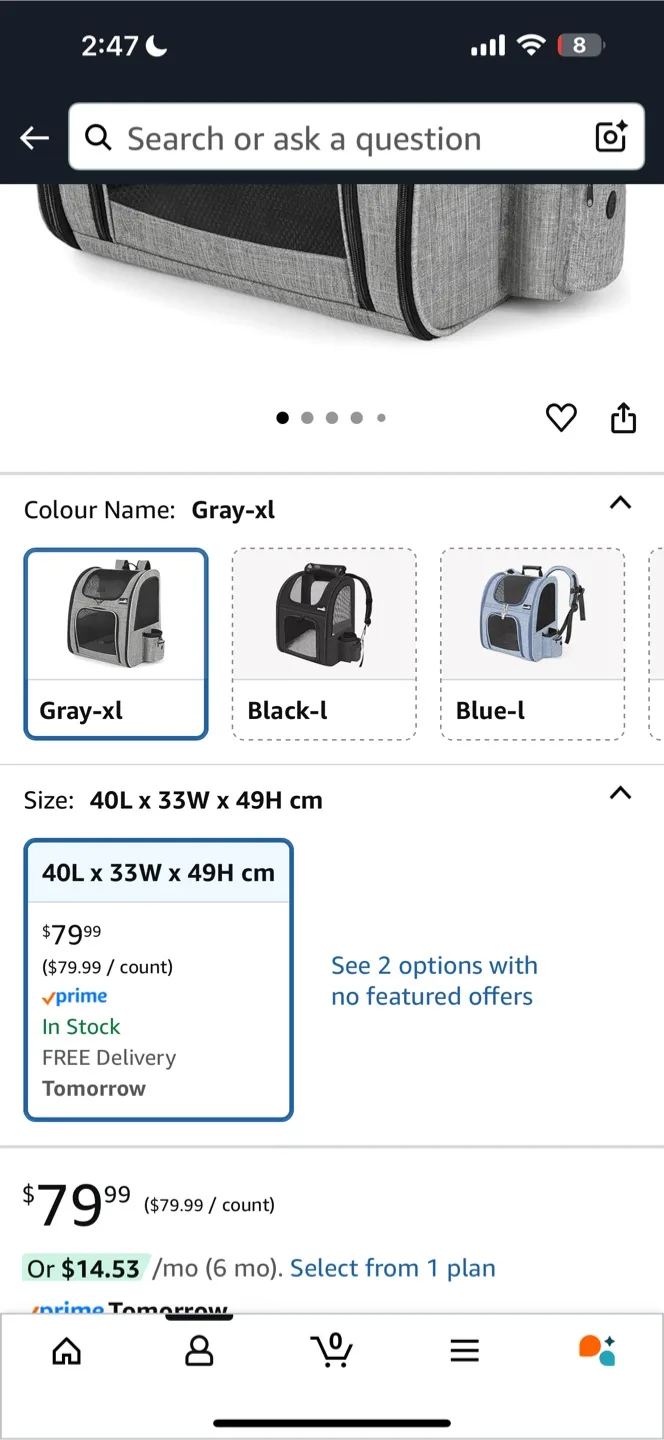Open the shopping cart icon
Image resolution: width=664 pixels, height=1440 pixels.
tap(332, 1350)
